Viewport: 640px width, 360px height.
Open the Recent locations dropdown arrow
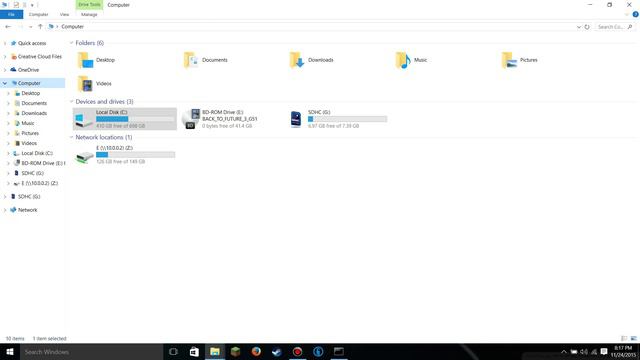pos(31,27)
